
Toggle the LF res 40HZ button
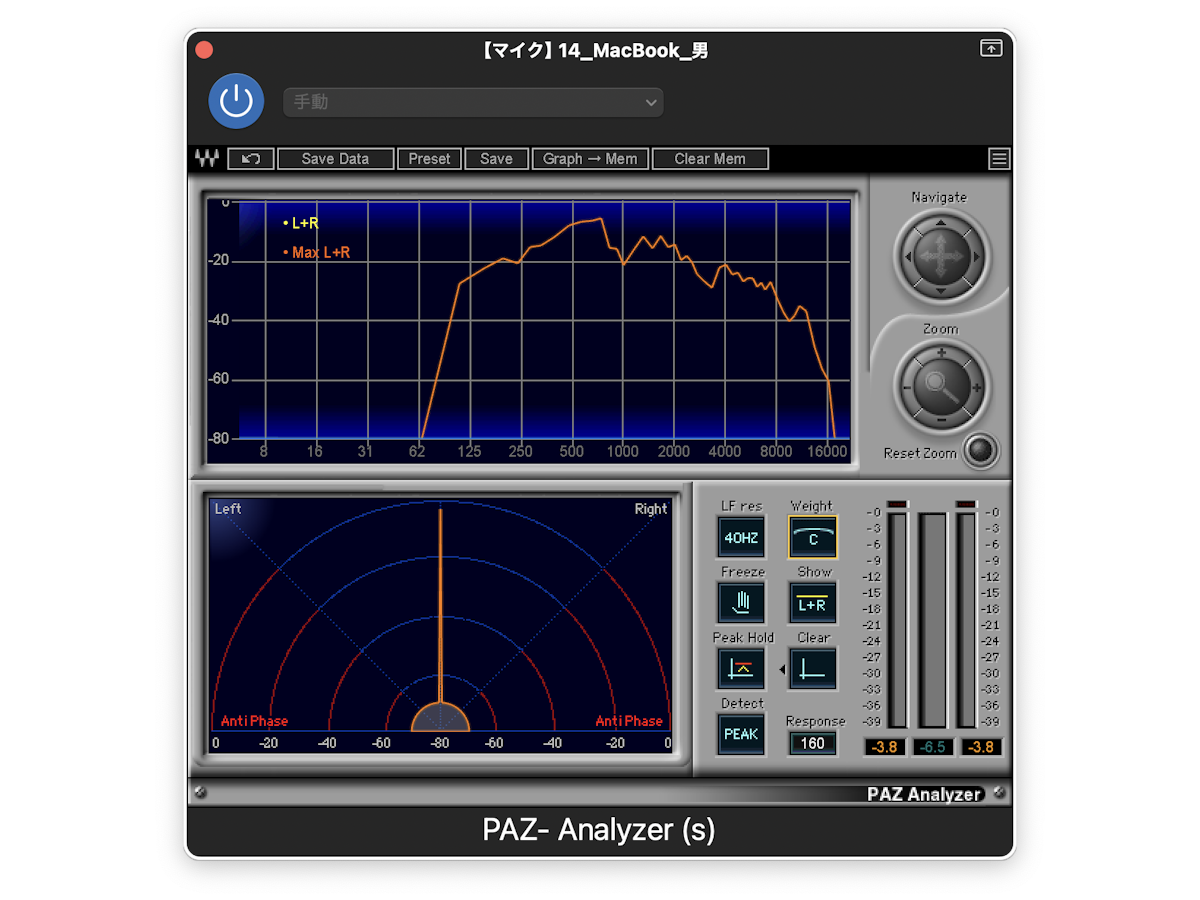pos(741,537)
